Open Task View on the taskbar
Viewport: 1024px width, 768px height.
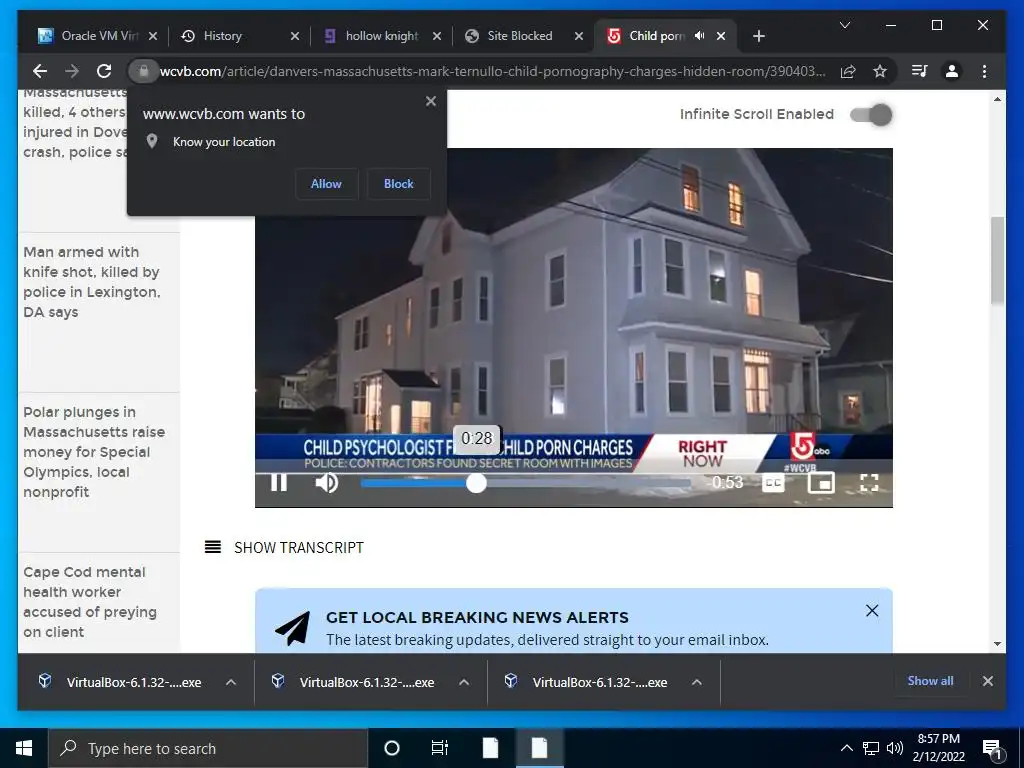pyautogui.click(x=440, y=748)
